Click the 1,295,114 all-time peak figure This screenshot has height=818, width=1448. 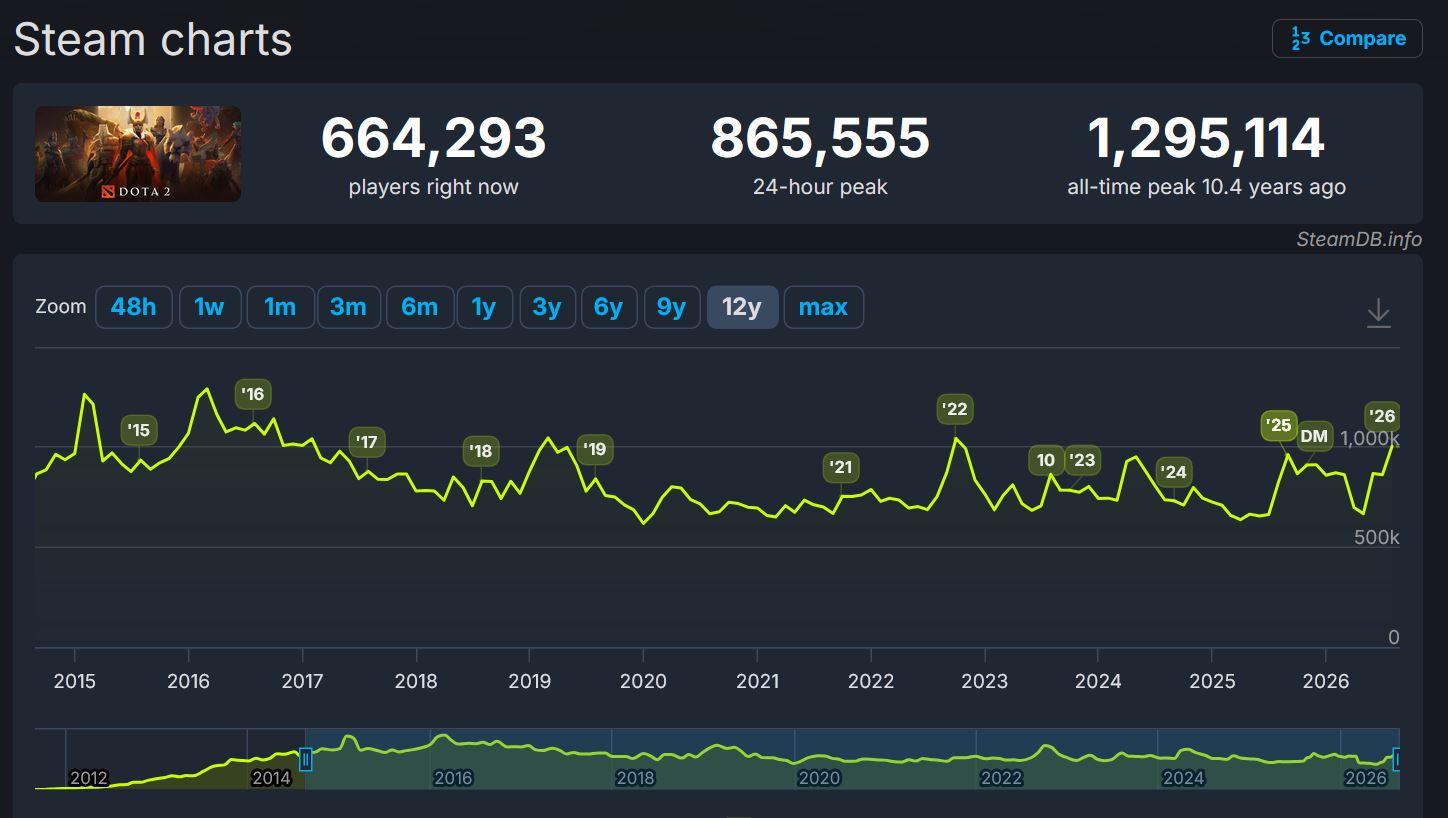(x=1206, y=138)
